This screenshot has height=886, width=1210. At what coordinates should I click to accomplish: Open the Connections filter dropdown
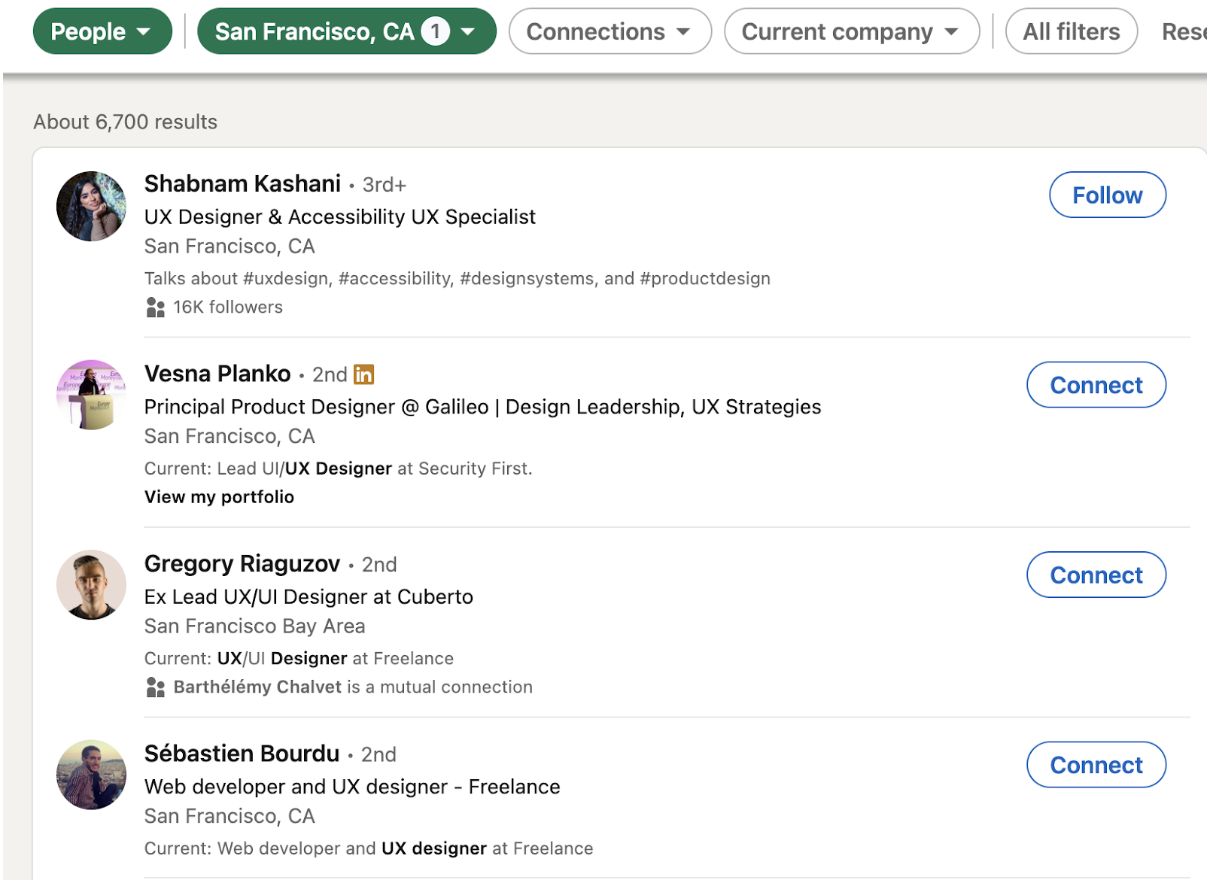click(x=609, y=32)
